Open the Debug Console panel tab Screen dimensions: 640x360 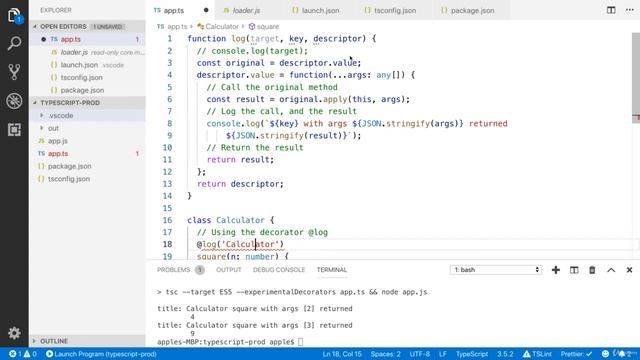(279, 270)
